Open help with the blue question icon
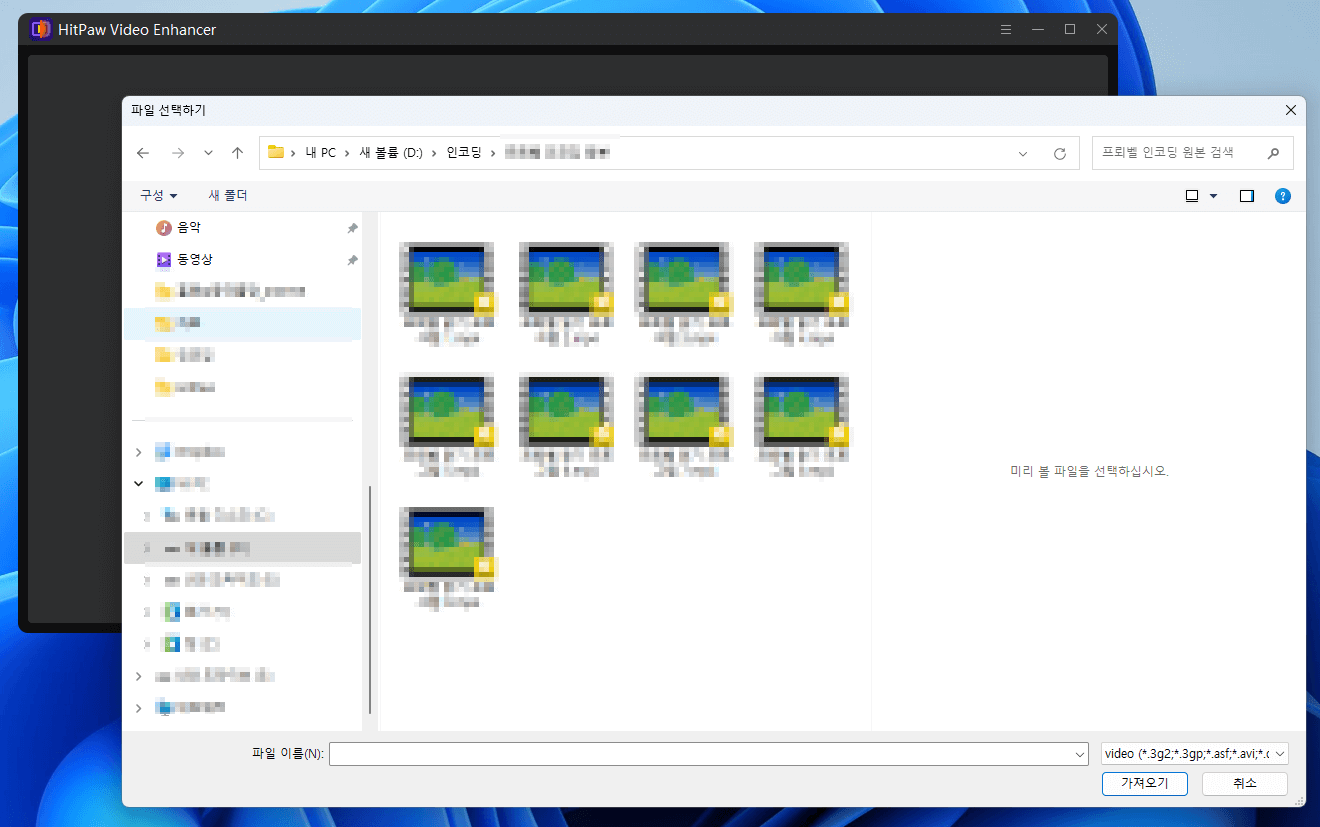Screen dimensions: 1320x827 (x=1283, y=196)
